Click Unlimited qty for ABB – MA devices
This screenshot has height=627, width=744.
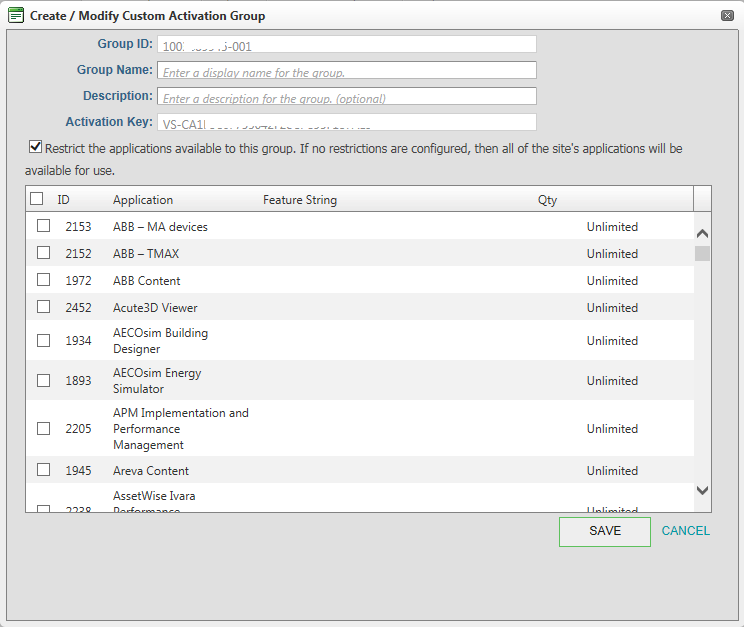click(612, 227)
